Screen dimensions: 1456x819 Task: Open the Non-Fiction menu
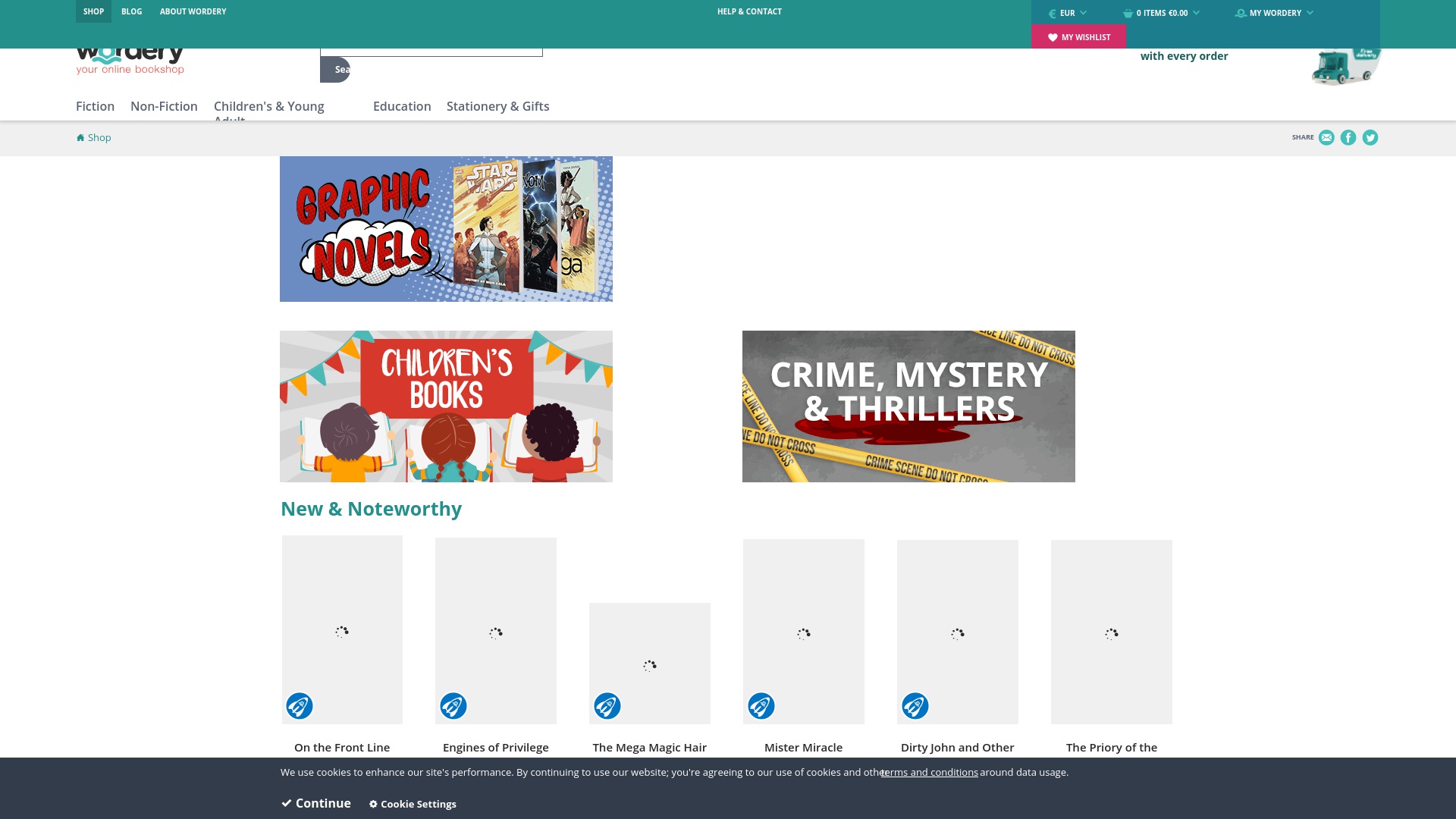164,106
